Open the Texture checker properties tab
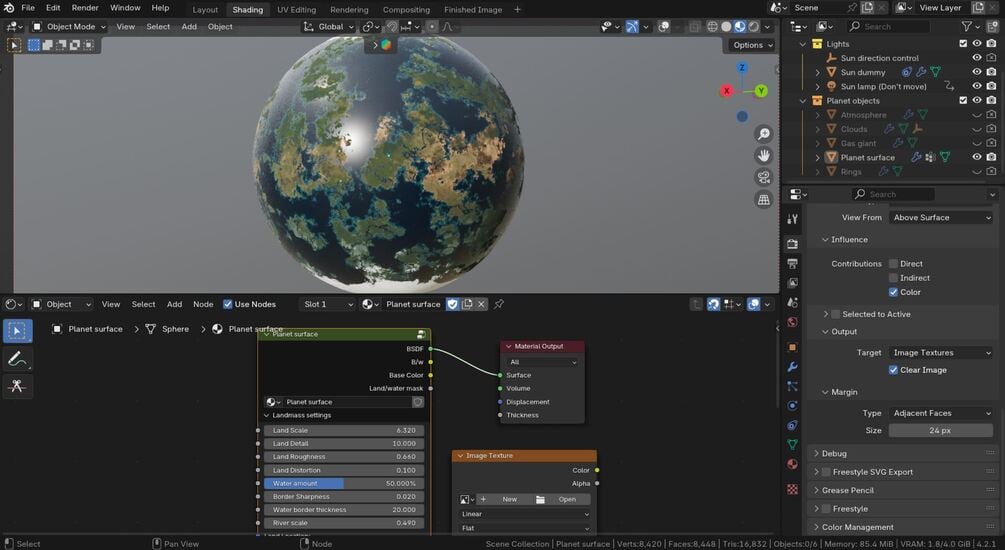Image resolution: width=1005 pixels, height=550 pixels. coord(792,489)
